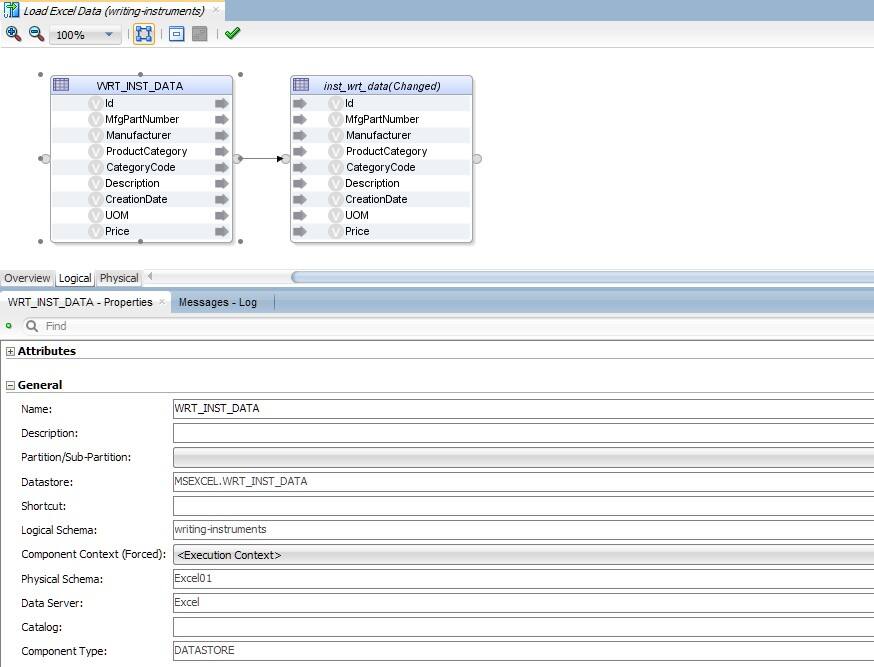Viewport: 874px width, 667px height.
Task: Select the Zoom In magnifier tool
Action: (x=12, y=33)
